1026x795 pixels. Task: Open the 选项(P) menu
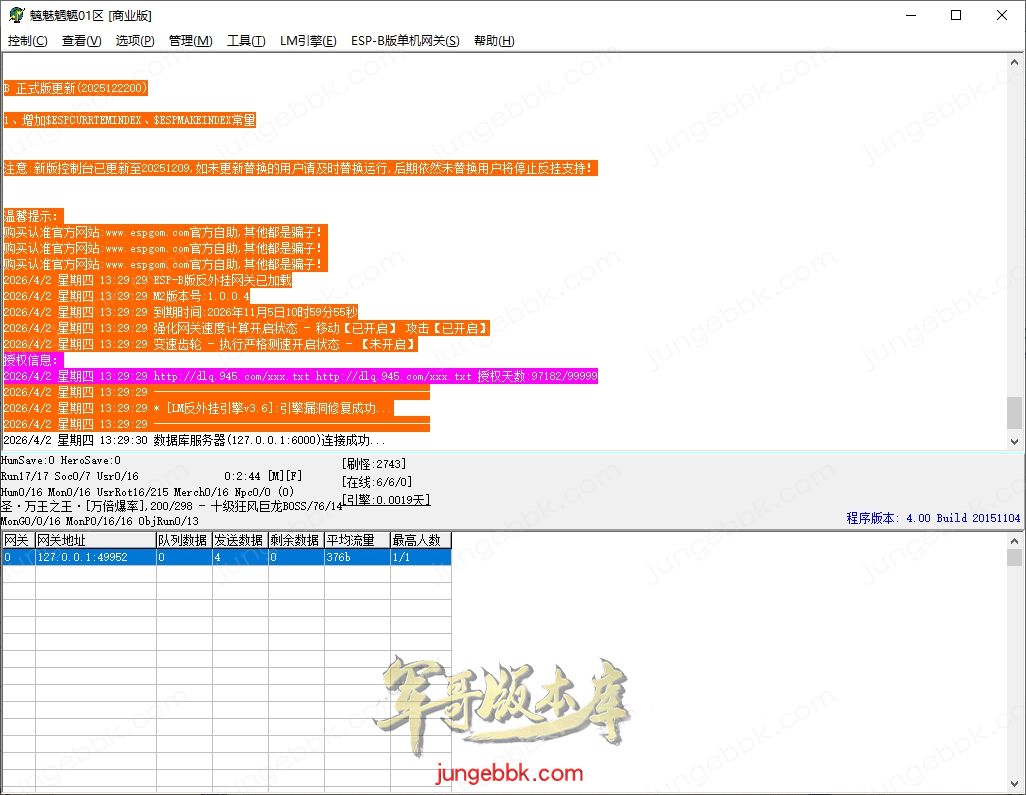coord(135,41)
